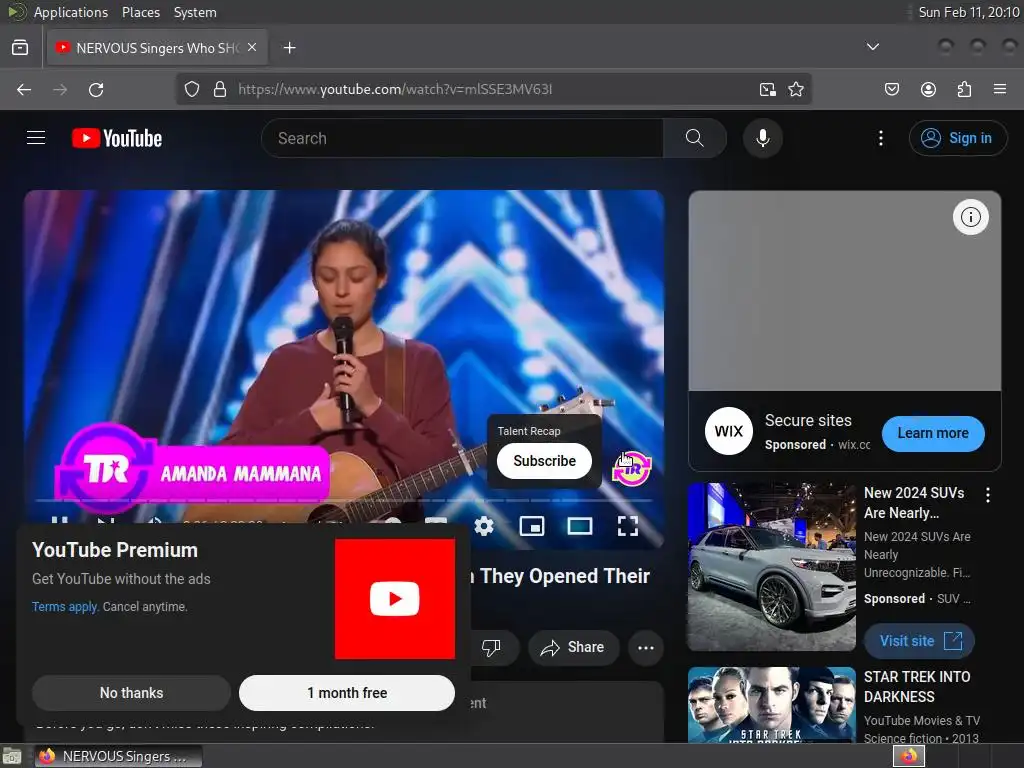Image resolution: width=1024 pixels, height=768 pixels.
Task: Open the Applications menu
Action: pos(71,12)
